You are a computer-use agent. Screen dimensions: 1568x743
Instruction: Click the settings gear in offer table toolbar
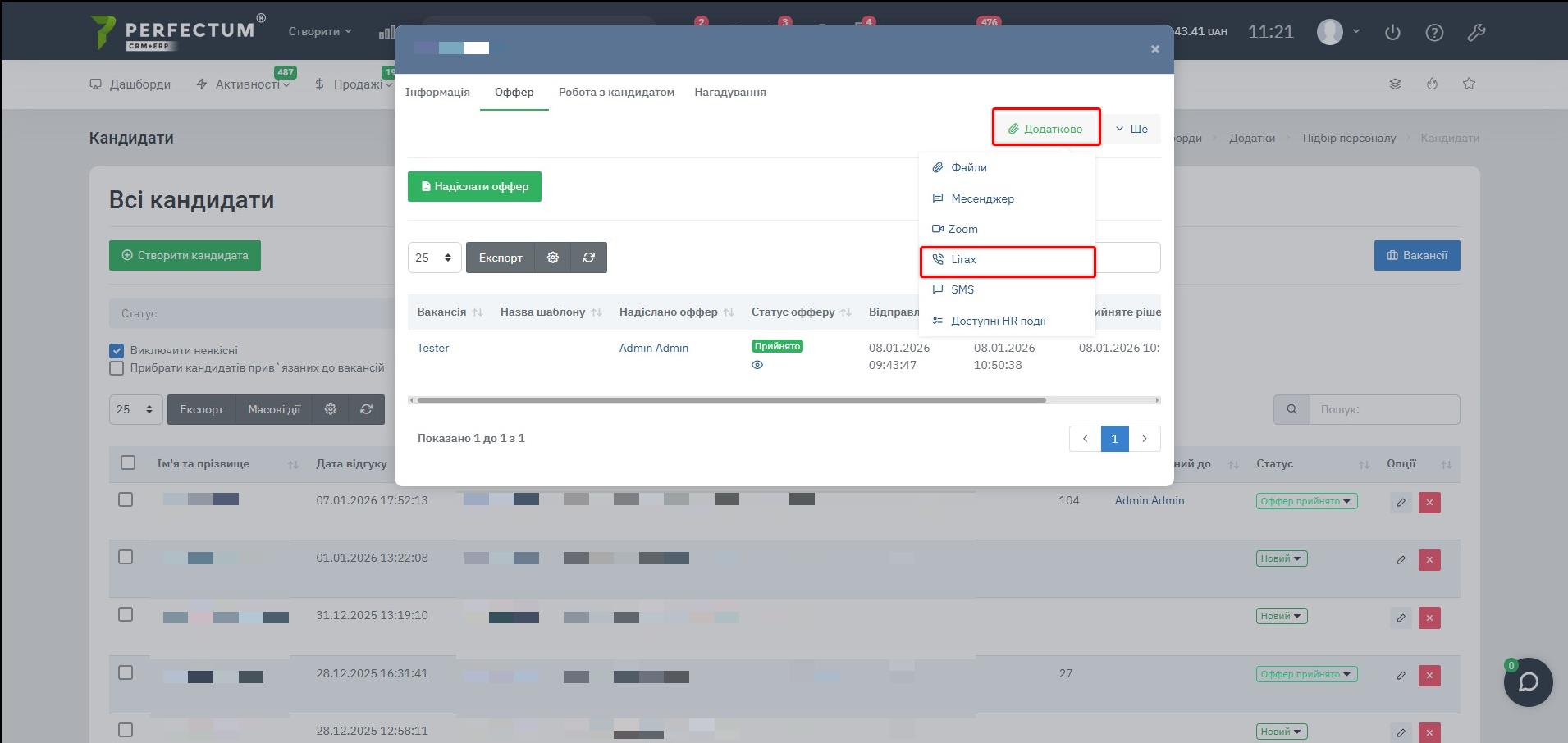(553, 258)
